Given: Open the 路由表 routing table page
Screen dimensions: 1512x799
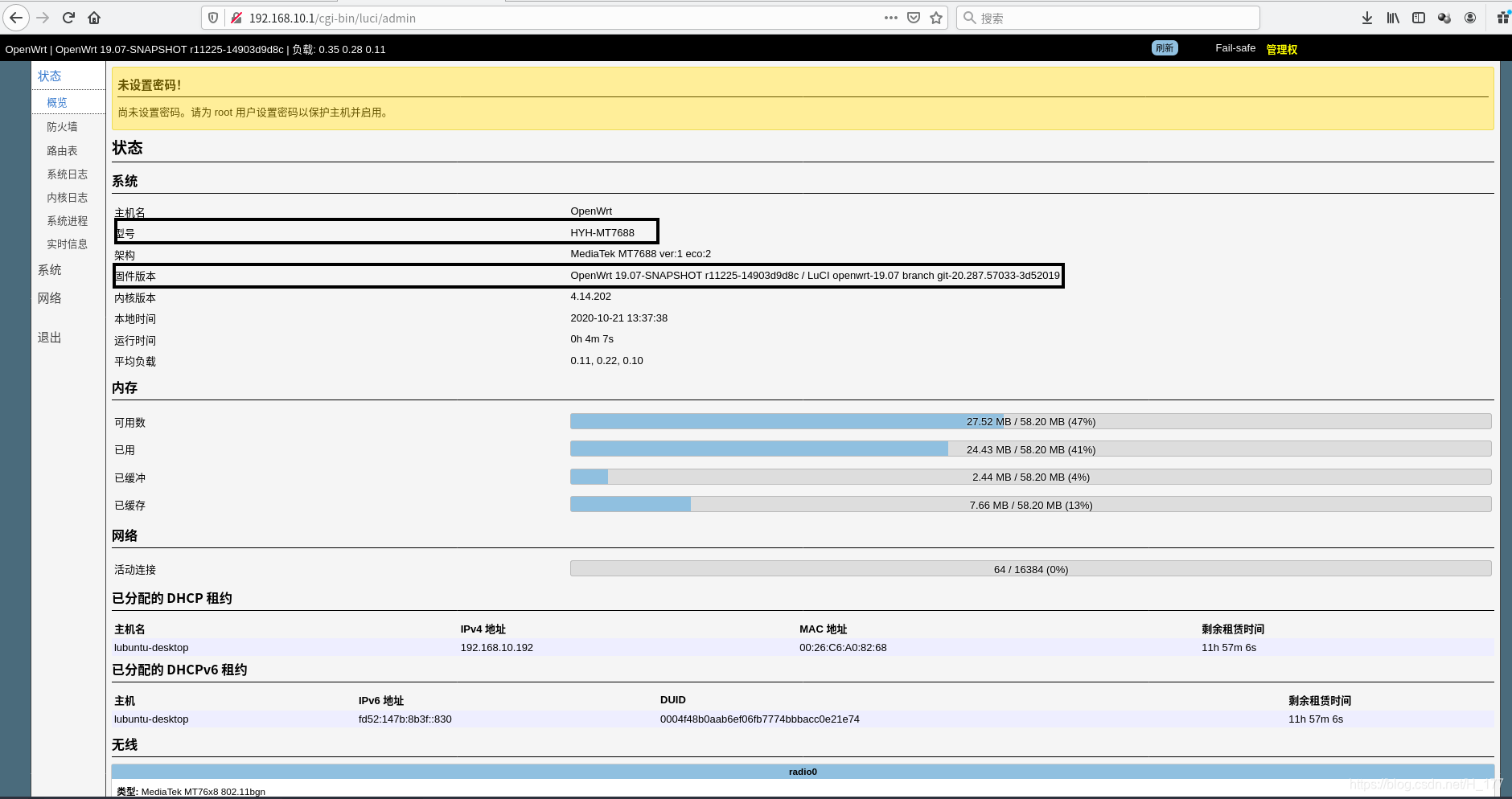Looking at the screenshot, I should (x=62, y=151).
